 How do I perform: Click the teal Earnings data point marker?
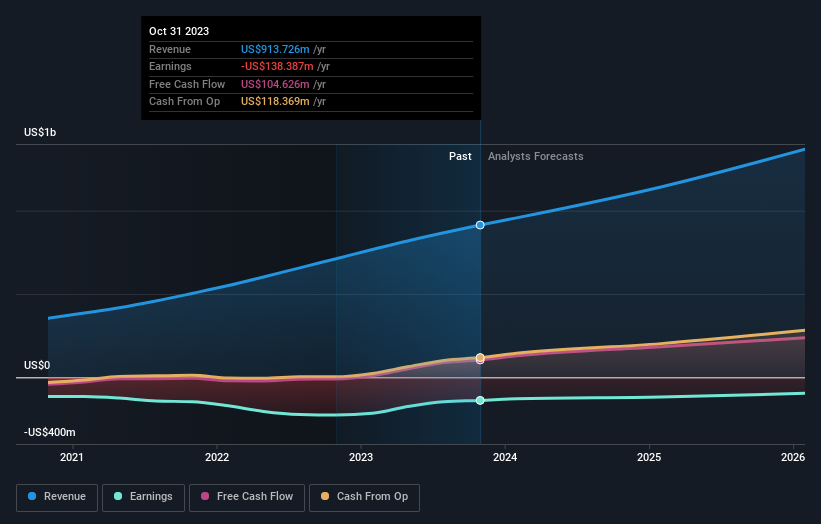coord(480,400)
